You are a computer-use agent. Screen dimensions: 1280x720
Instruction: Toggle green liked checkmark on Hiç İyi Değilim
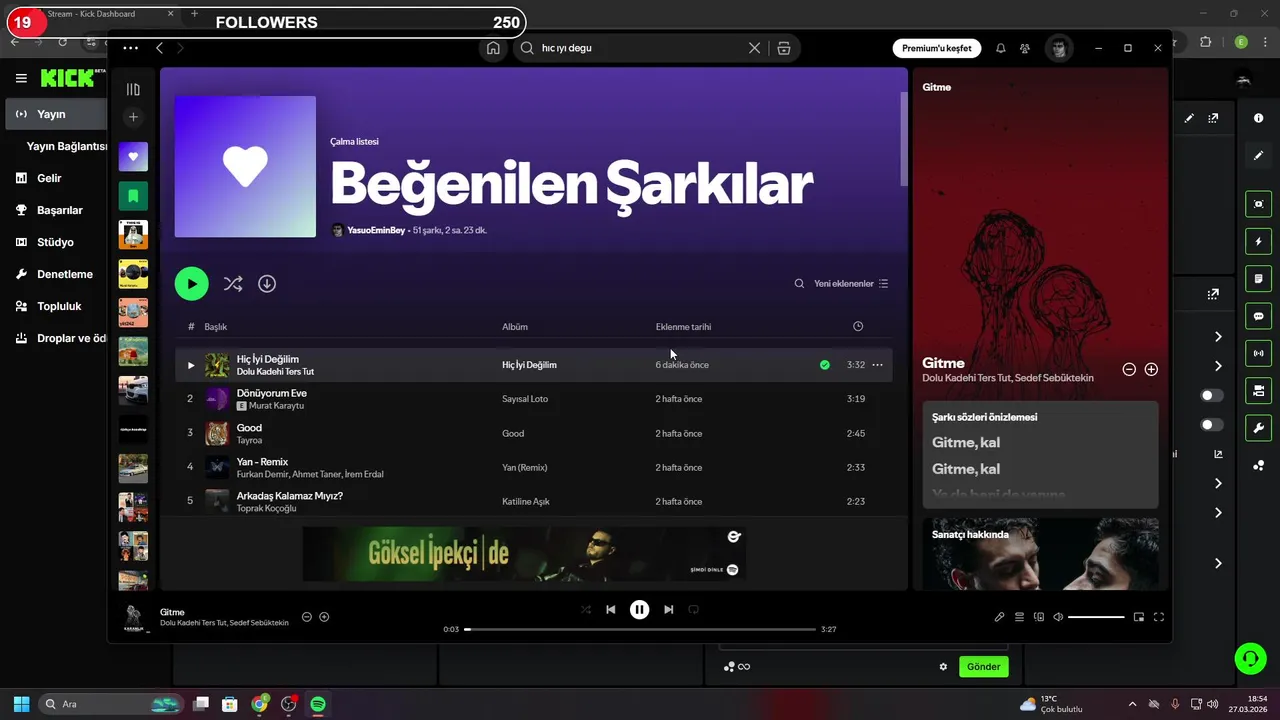[x=824, y=365]
